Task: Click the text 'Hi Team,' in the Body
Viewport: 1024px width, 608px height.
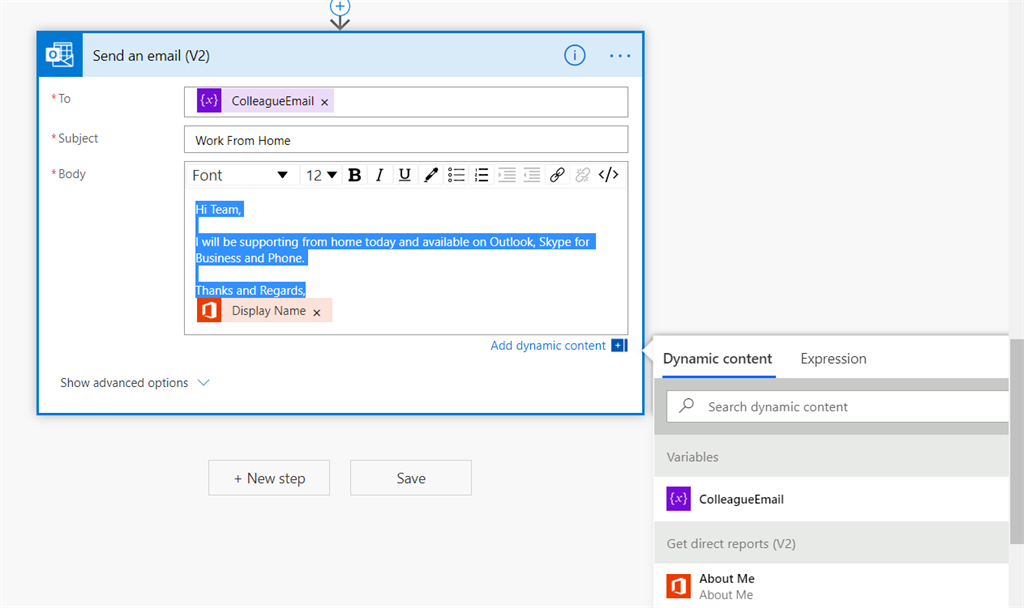Action: [219, 210]
